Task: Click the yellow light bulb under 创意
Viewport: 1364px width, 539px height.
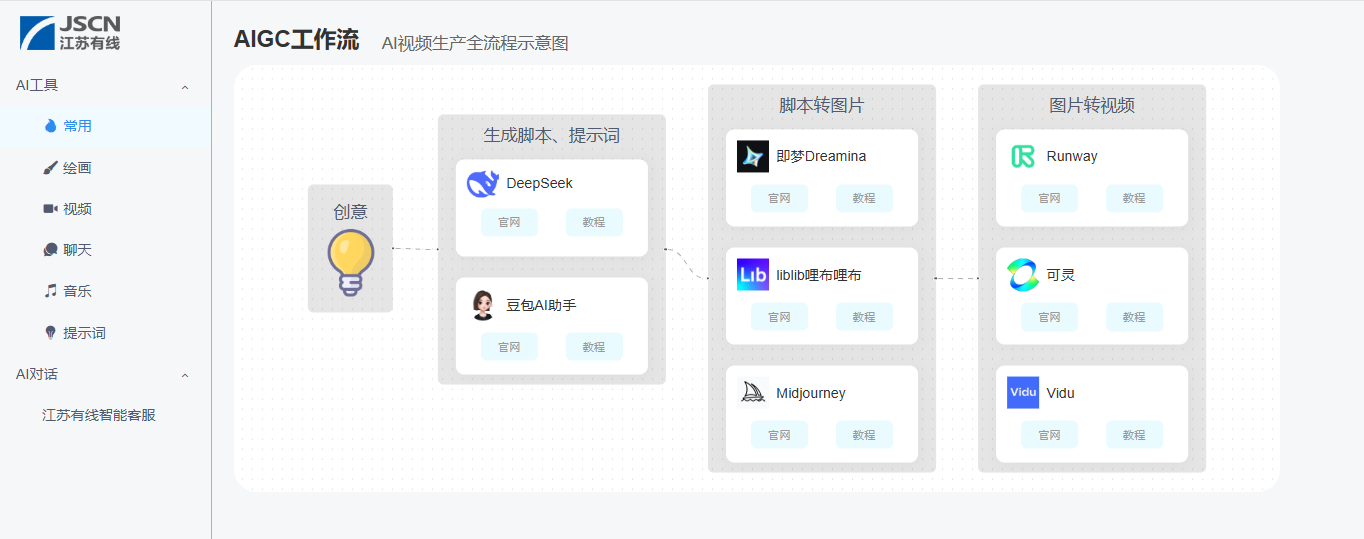Action: [x=351, y=263]
